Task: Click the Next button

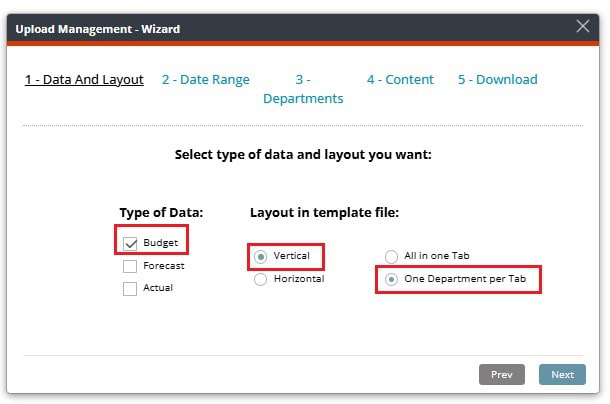Action: tap(562, 374)
